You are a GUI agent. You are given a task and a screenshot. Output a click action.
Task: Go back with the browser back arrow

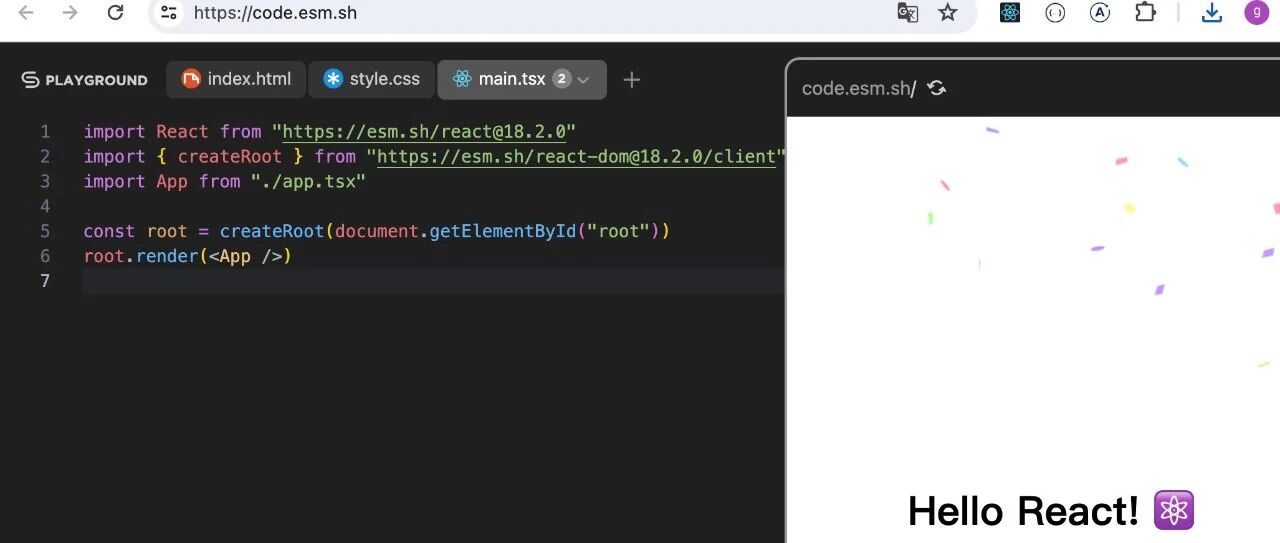click(x=26, y=13)
